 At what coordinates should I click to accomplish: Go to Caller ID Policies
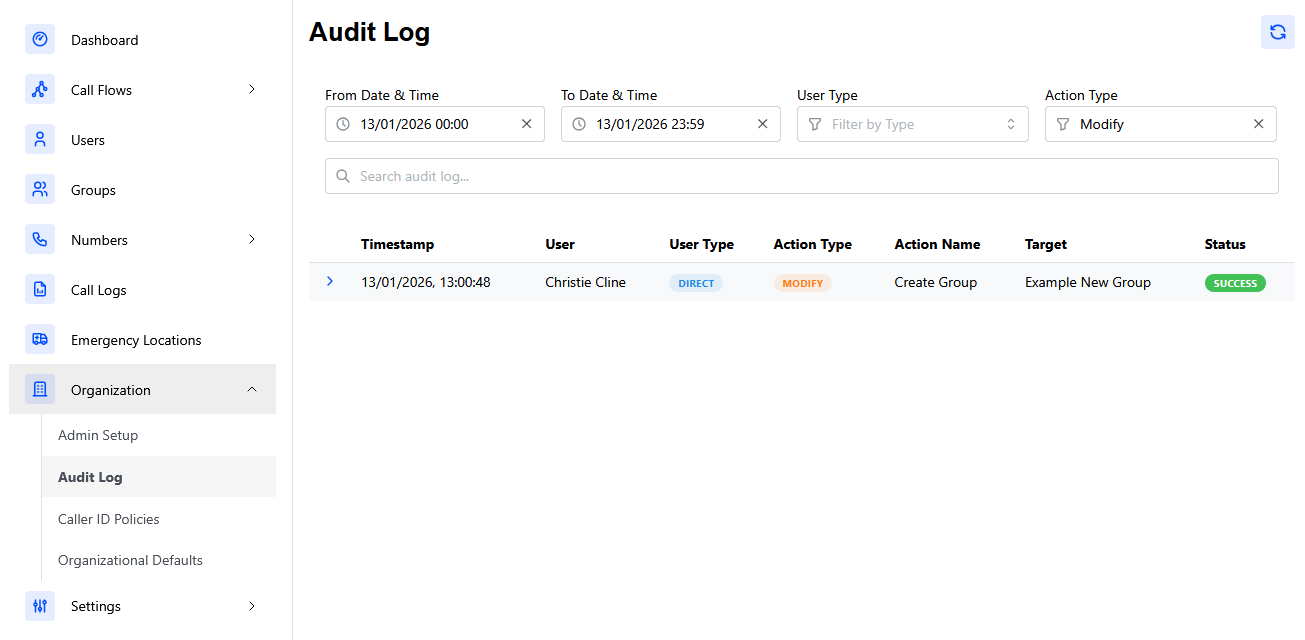click(x=108, y=519)
